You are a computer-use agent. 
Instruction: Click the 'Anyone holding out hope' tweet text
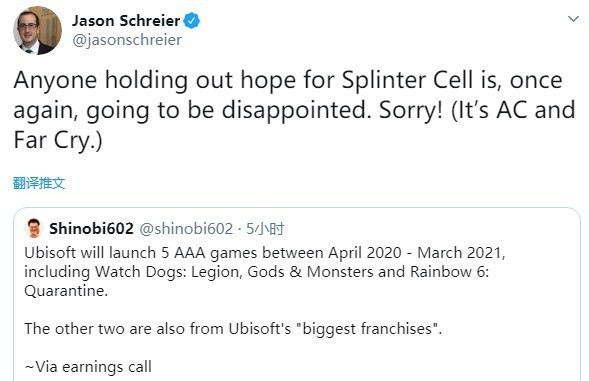pos(294,110)
